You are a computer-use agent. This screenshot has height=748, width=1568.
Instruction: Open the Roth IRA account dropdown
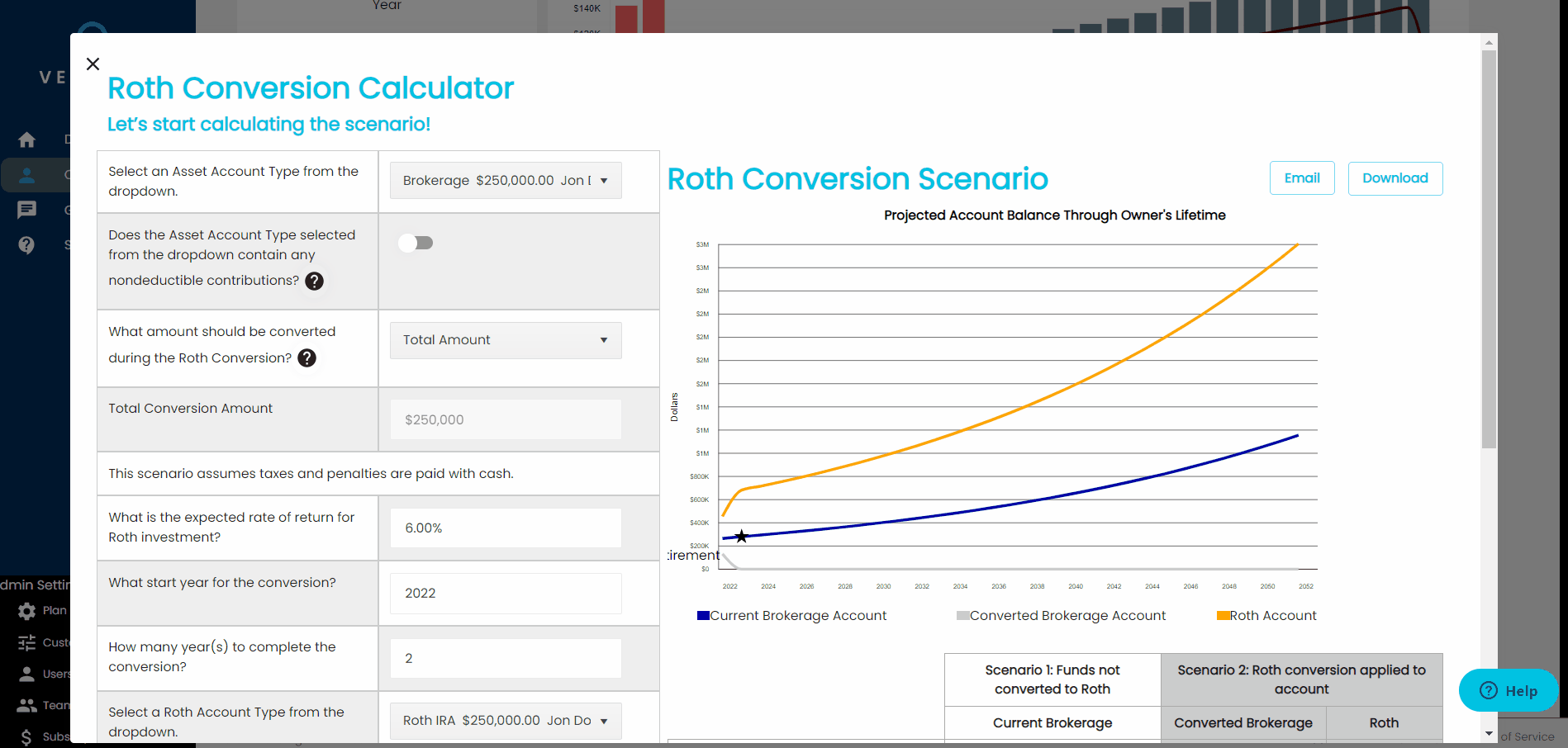505,720
